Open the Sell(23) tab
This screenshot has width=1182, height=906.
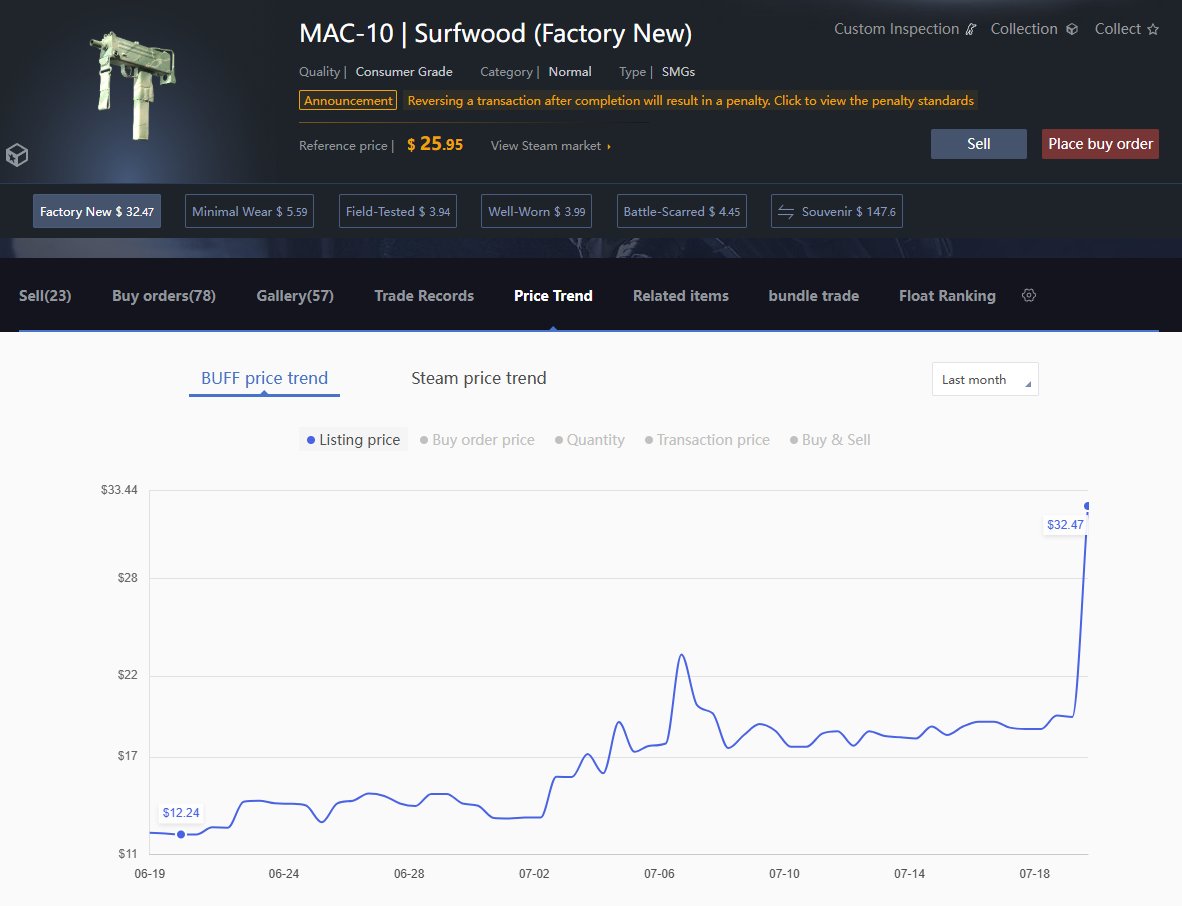[x=45, y=295]
